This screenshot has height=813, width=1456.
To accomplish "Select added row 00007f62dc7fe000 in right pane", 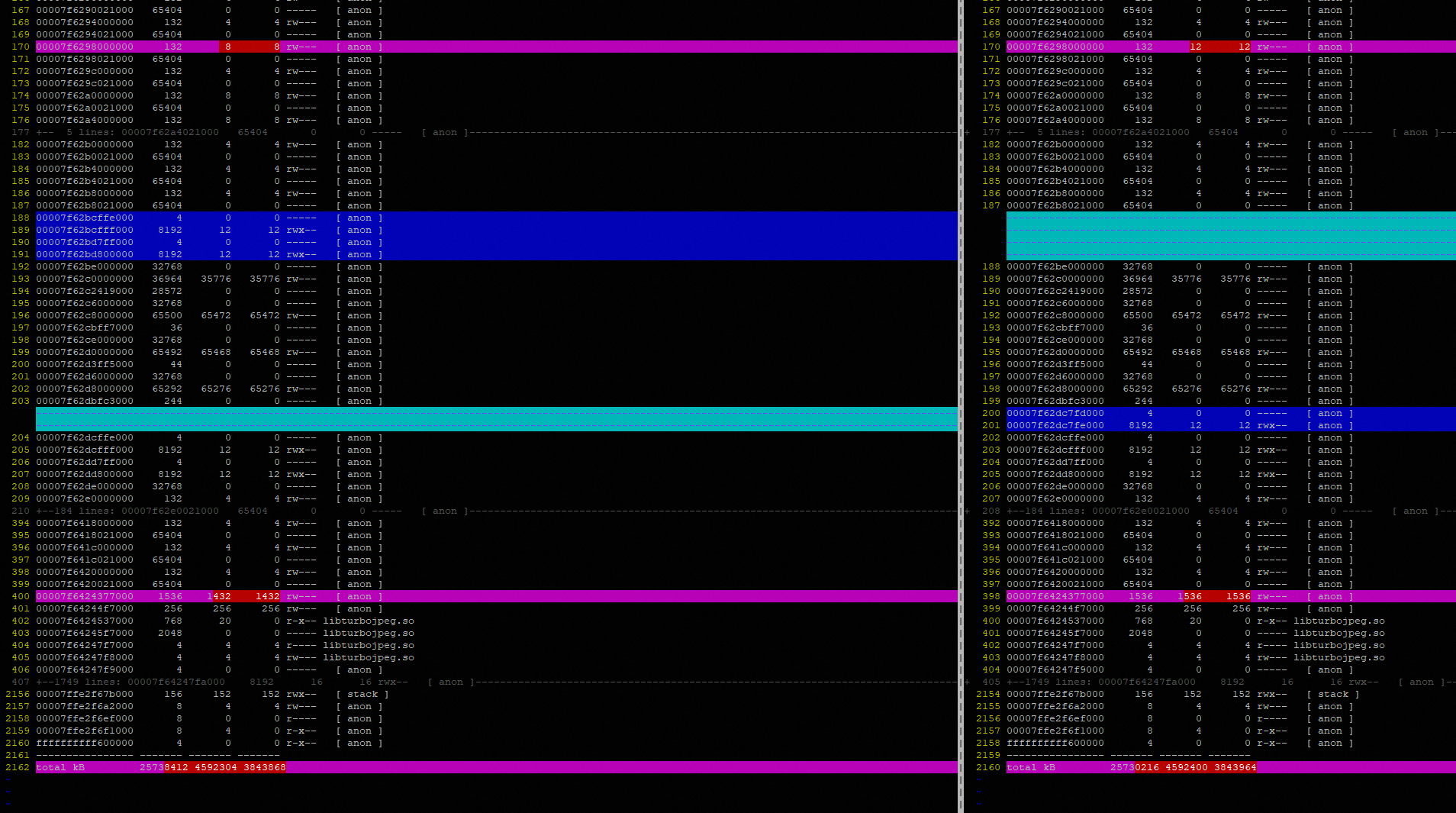I will 1231,425.
